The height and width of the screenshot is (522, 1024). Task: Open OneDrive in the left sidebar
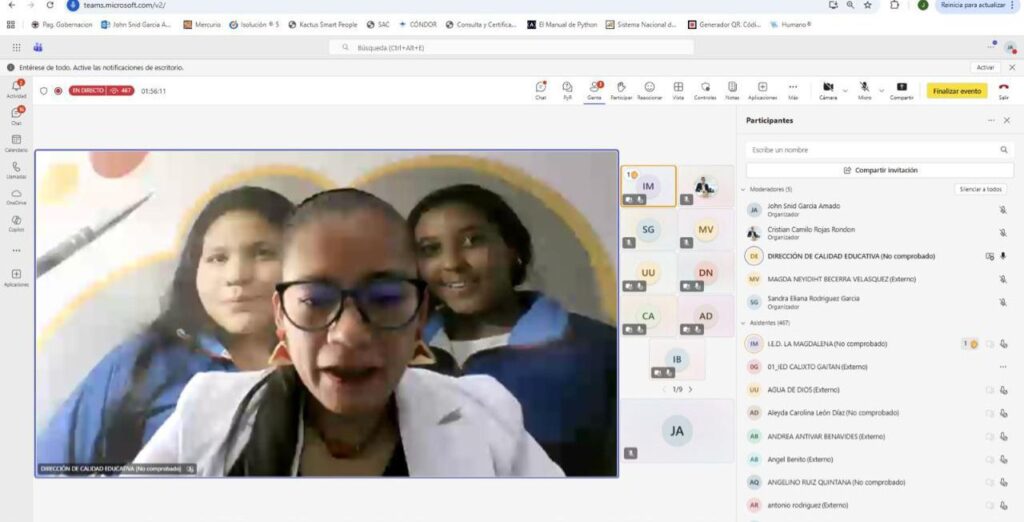click(16, 194)
